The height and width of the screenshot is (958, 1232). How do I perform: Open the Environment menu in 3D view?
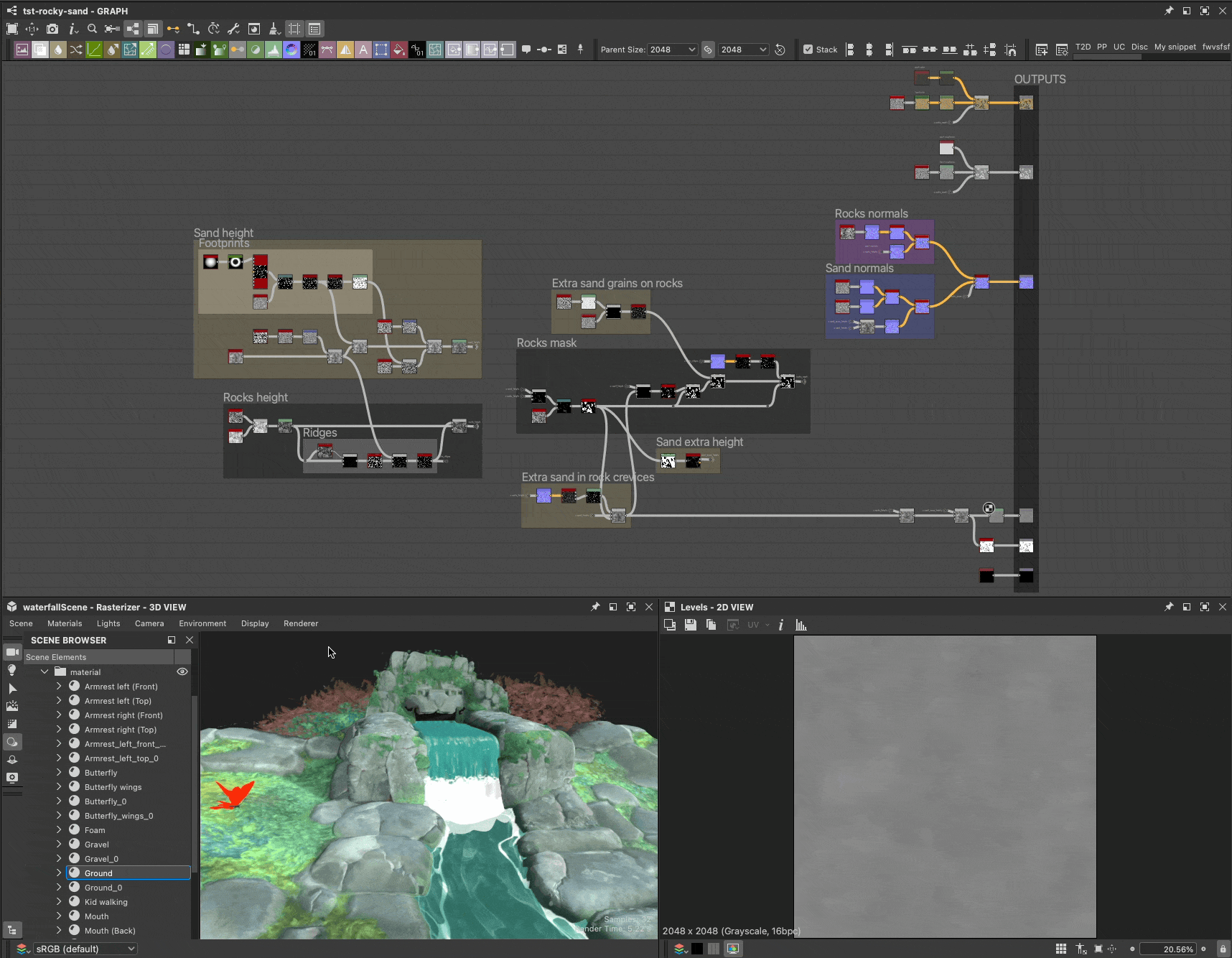pyautogui.click(x=202, y=623)
